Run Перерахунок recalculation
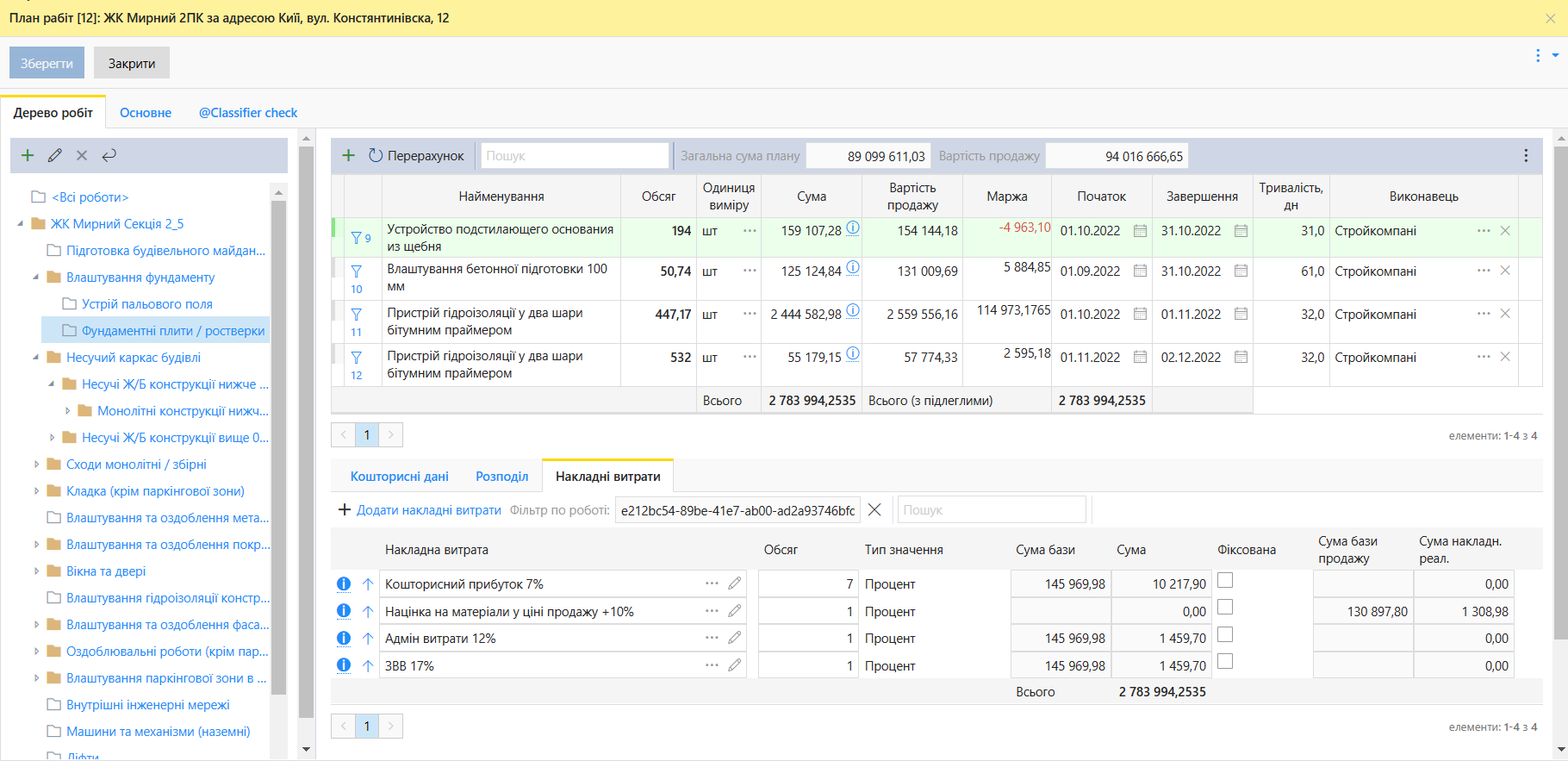This screenshot has height=761, width=1568. (x=416, y=155)
